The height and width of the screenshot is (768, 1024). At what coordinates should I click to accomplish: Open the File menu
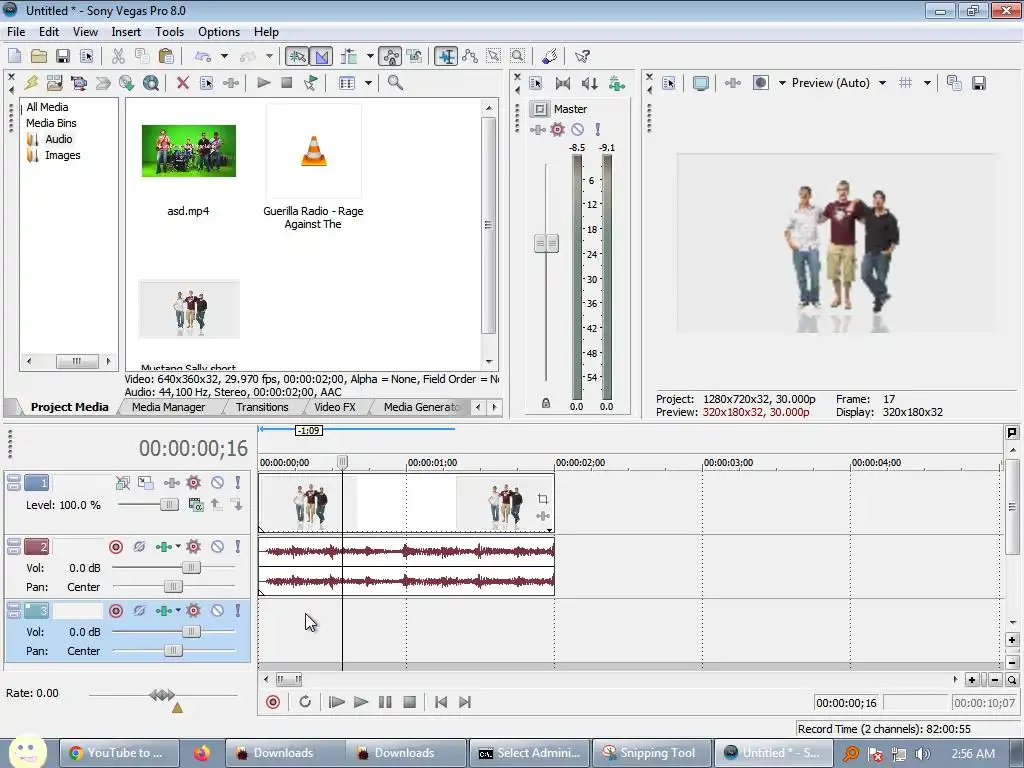[x=16, y=31]
